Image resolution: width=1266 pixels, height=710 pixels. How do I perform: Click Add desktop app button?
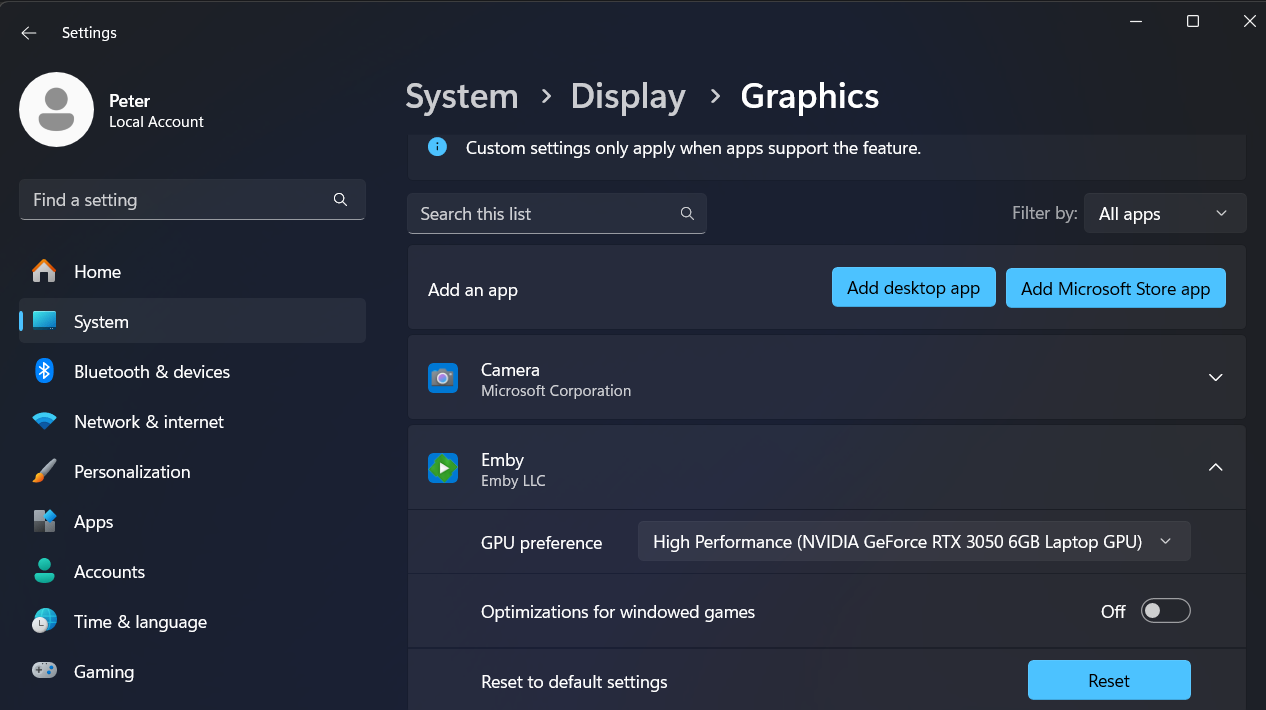(913, 288)
